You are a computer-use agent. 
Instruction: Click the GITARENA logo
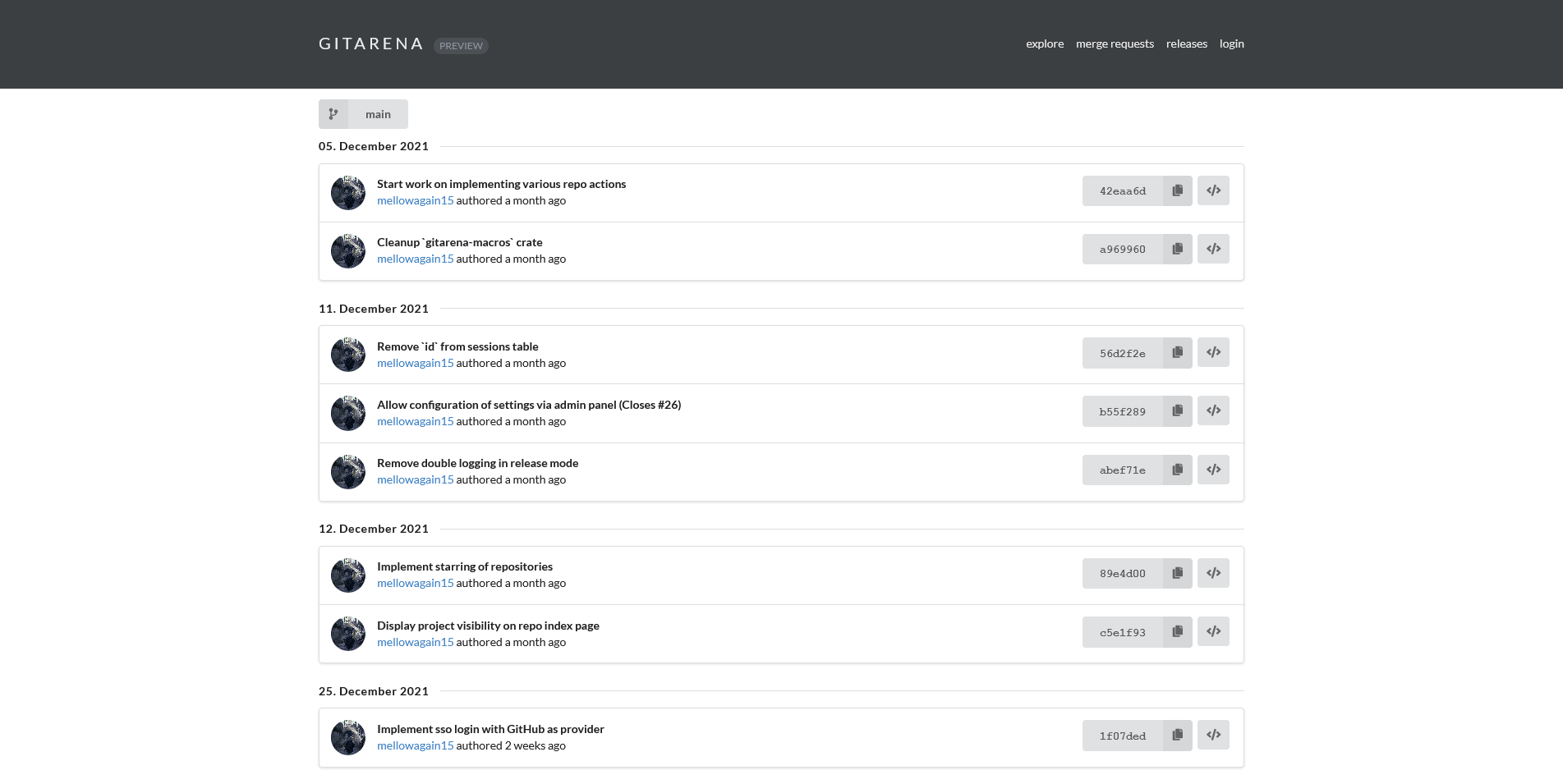click(371, 44)
